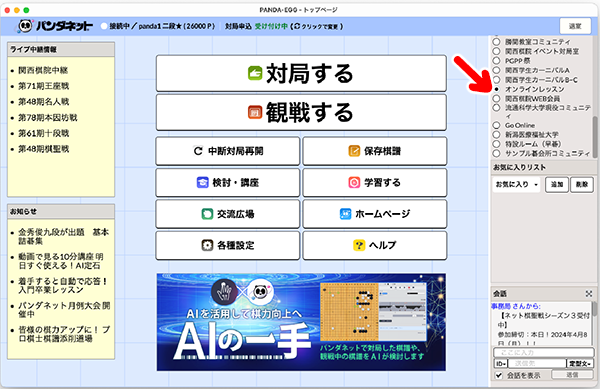Open the AIの一手 promotional banner
Screen dimensions: 600x389
[301, 322]
